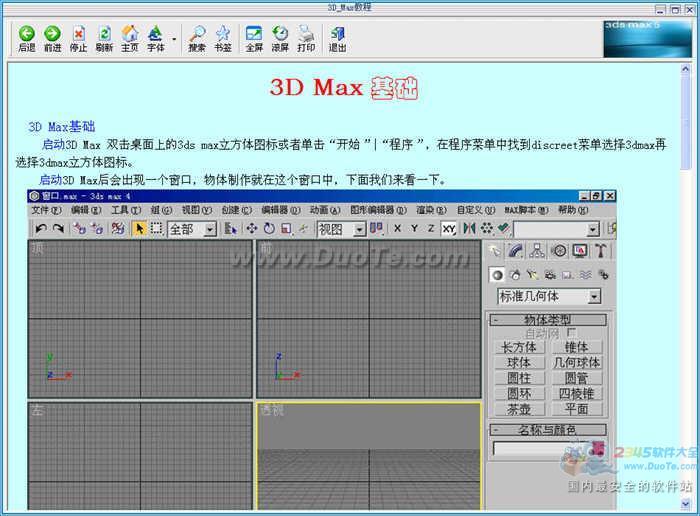
Task: Click the Select and Rotate tool icon
Action: 269,229
